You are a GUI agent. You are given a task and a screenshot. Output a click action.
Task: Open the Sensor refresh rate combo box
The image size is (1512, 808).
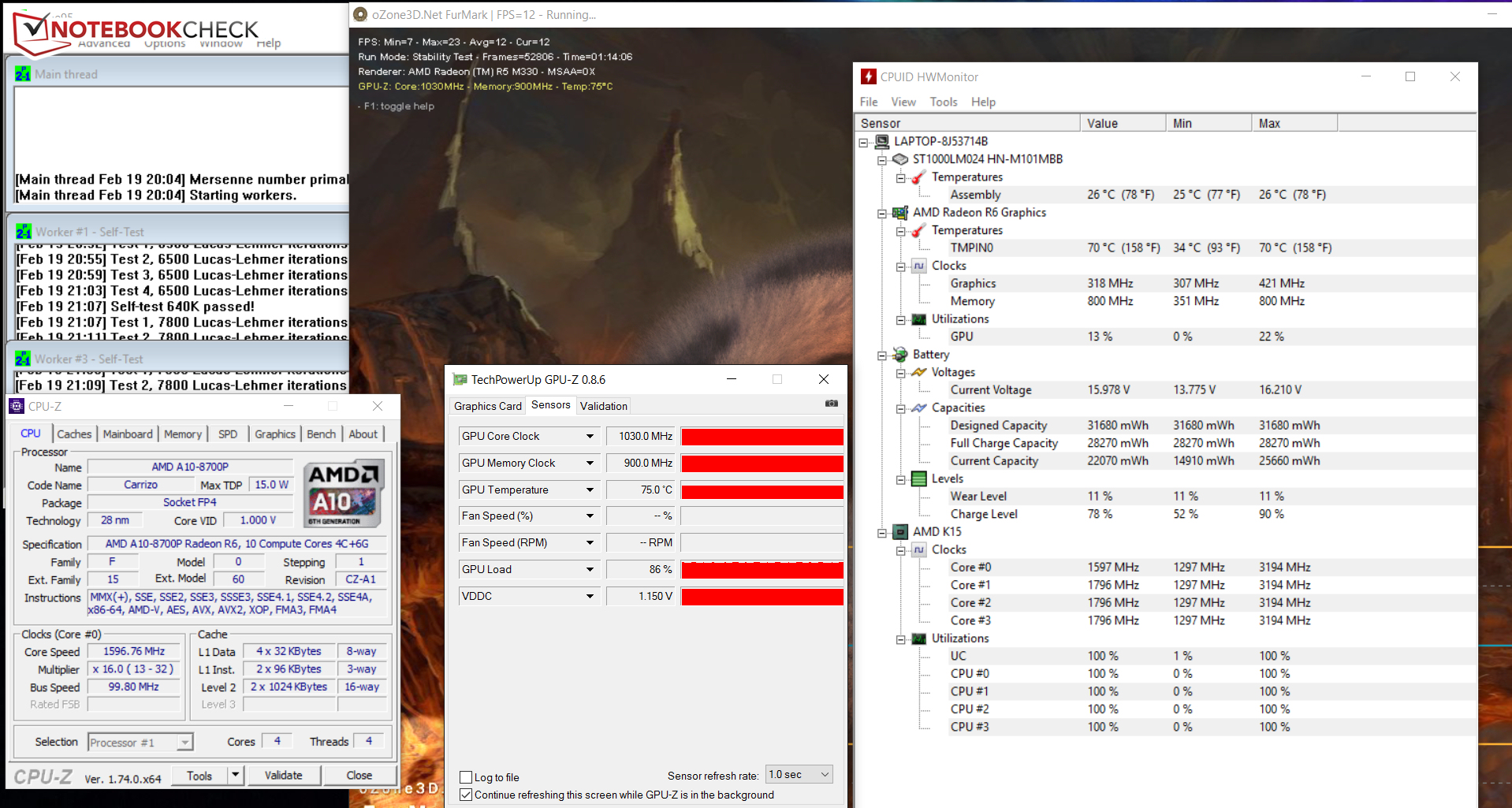click(x=799, y=774)
